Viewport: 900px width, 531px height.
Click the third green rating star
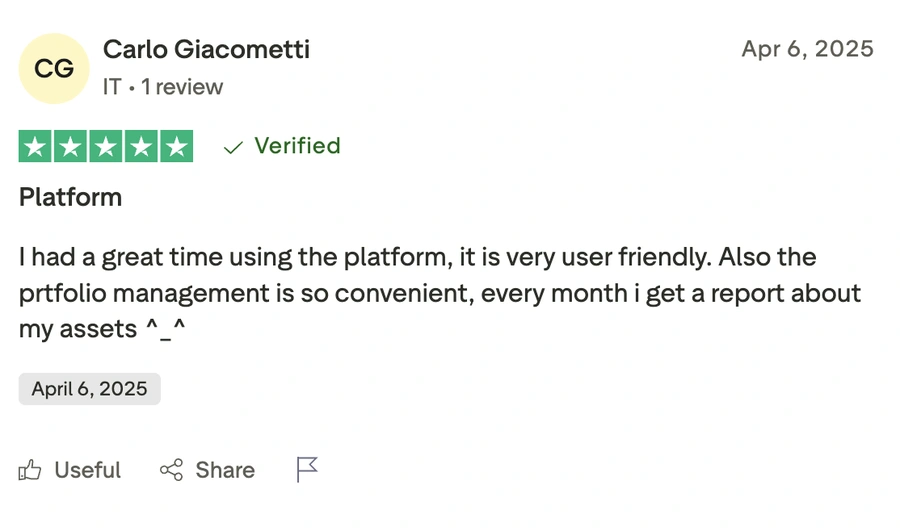[106, 147]
